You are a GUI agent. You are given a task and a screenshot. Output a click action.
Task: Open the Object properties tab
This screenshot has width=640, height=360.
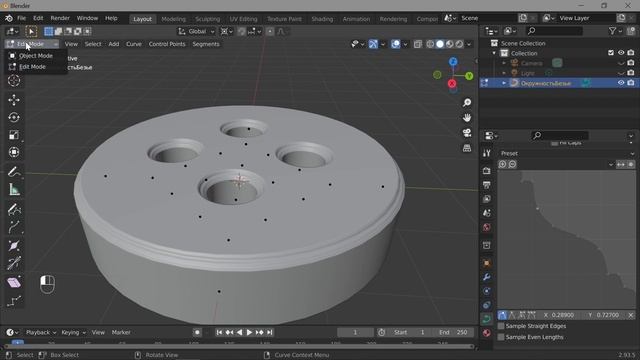[487, 263]
